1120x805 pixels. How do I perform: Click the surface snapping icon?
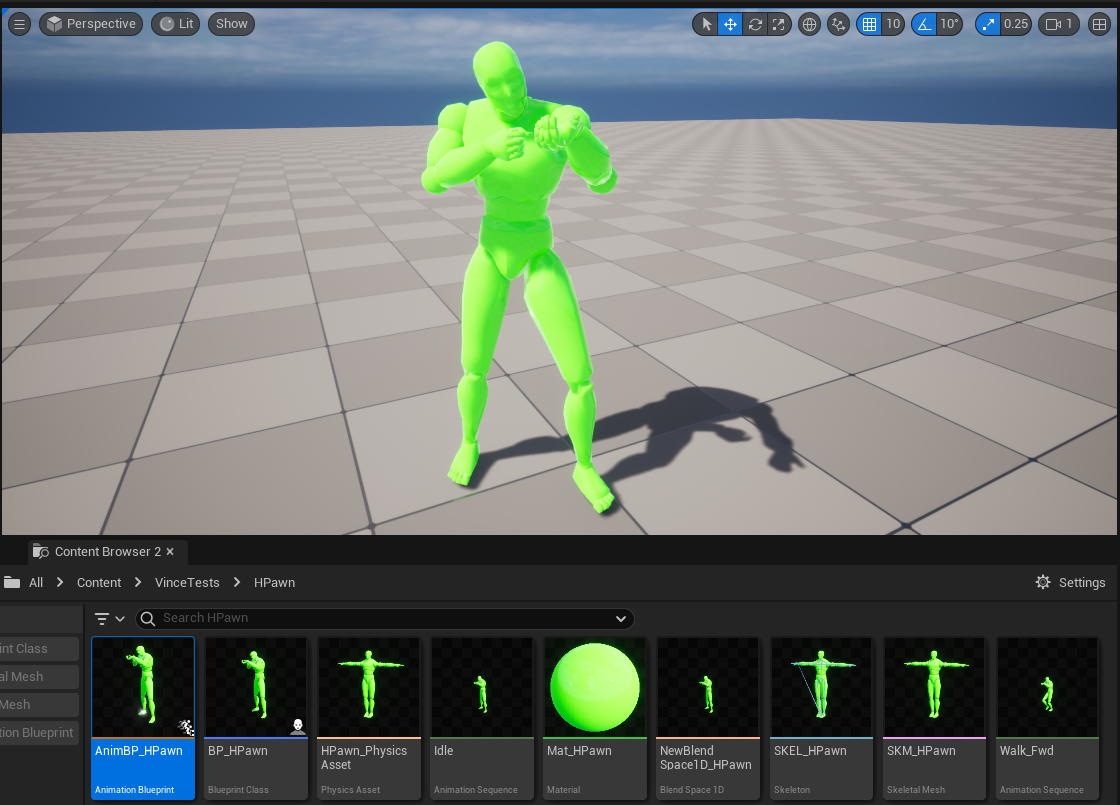click(x=839, y=24)
